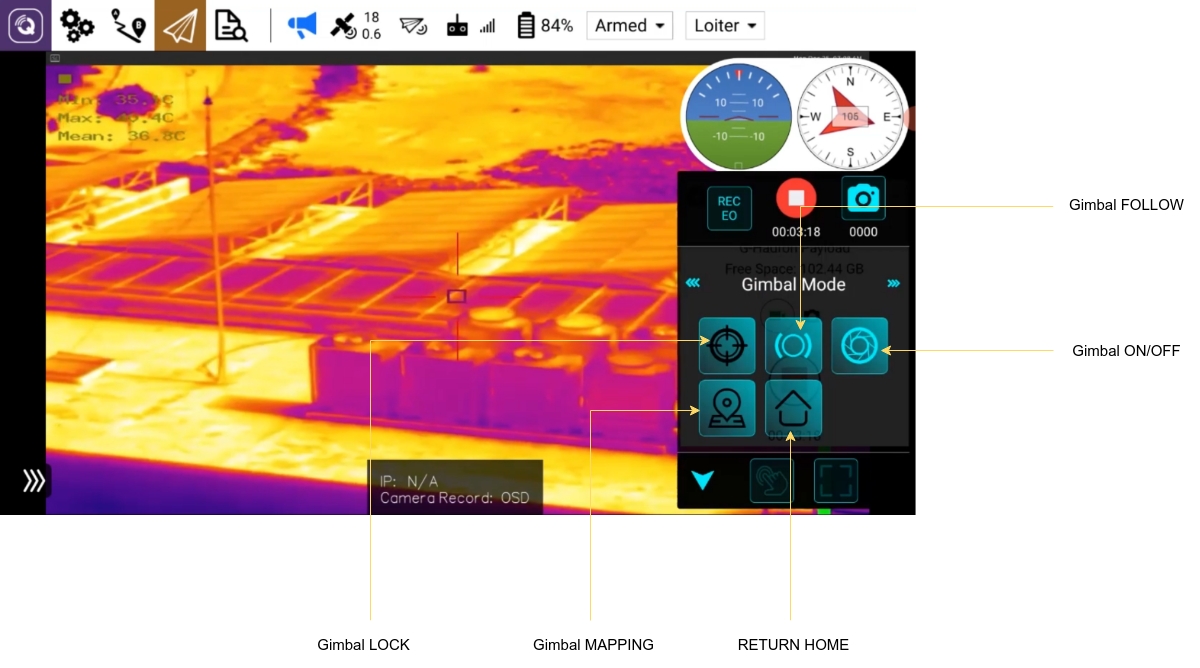
Task: Capture a photo with camera icon
Action: (x=863, y=199)
